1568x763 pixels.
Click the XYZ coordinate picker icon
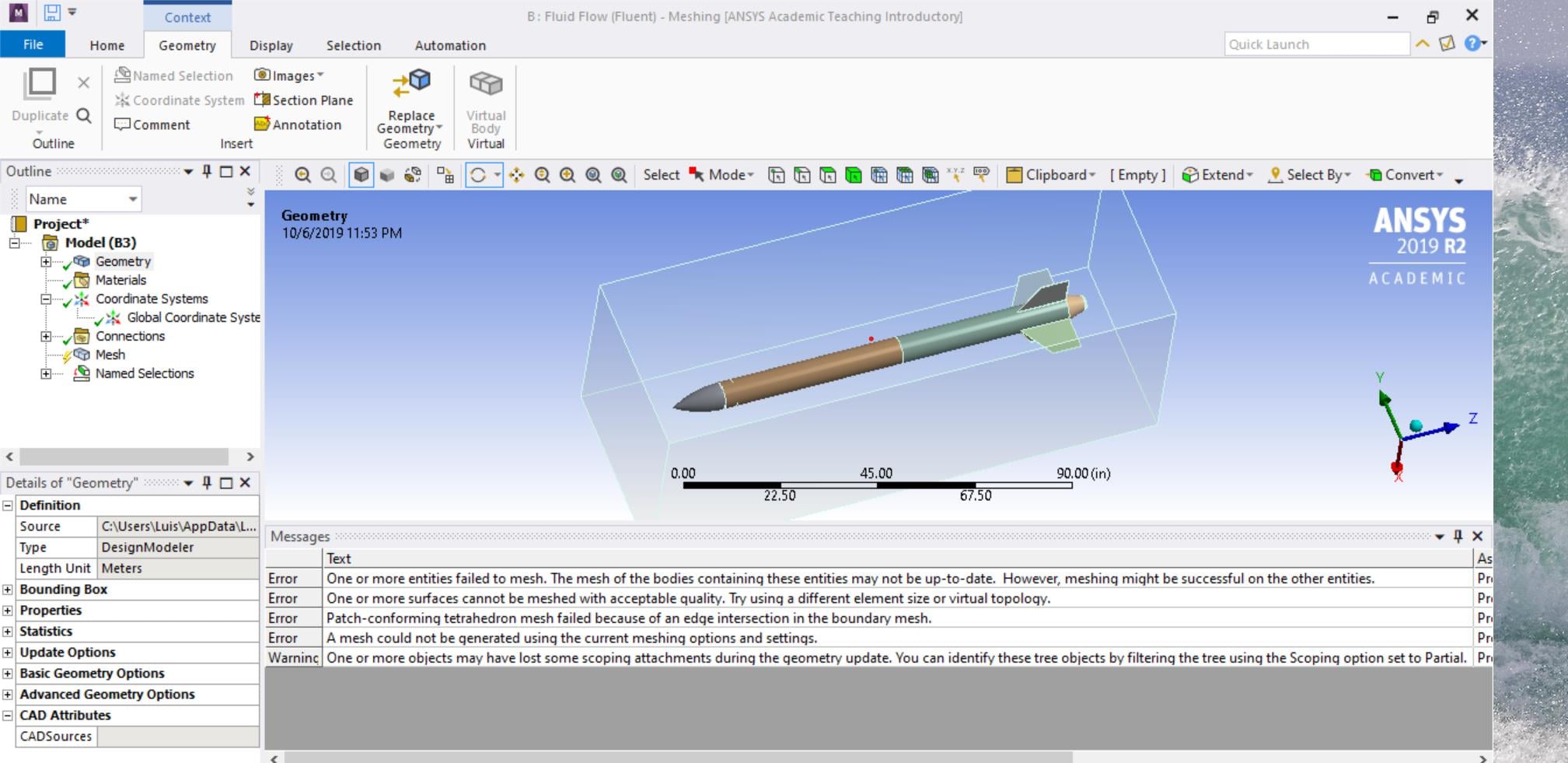pos(955,175)
